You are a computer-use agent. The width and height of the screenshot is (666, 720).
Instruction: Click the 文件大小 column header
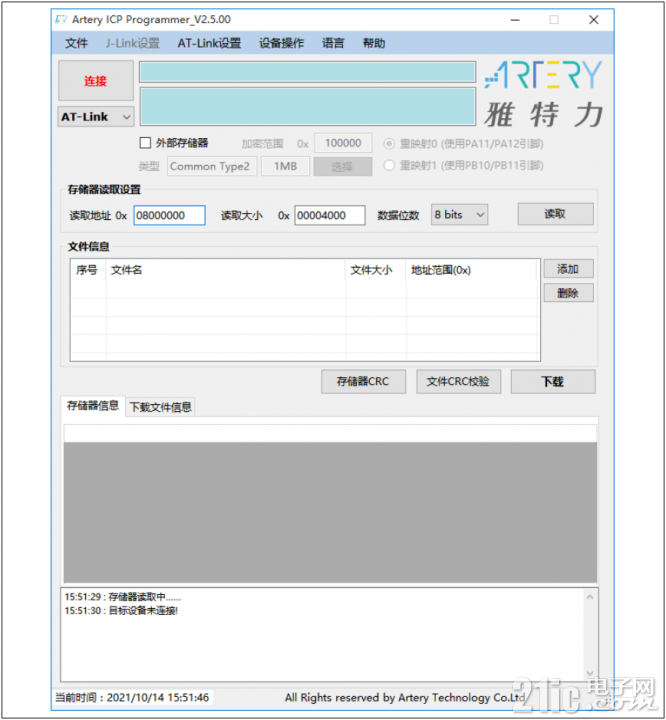coord(376,270)
